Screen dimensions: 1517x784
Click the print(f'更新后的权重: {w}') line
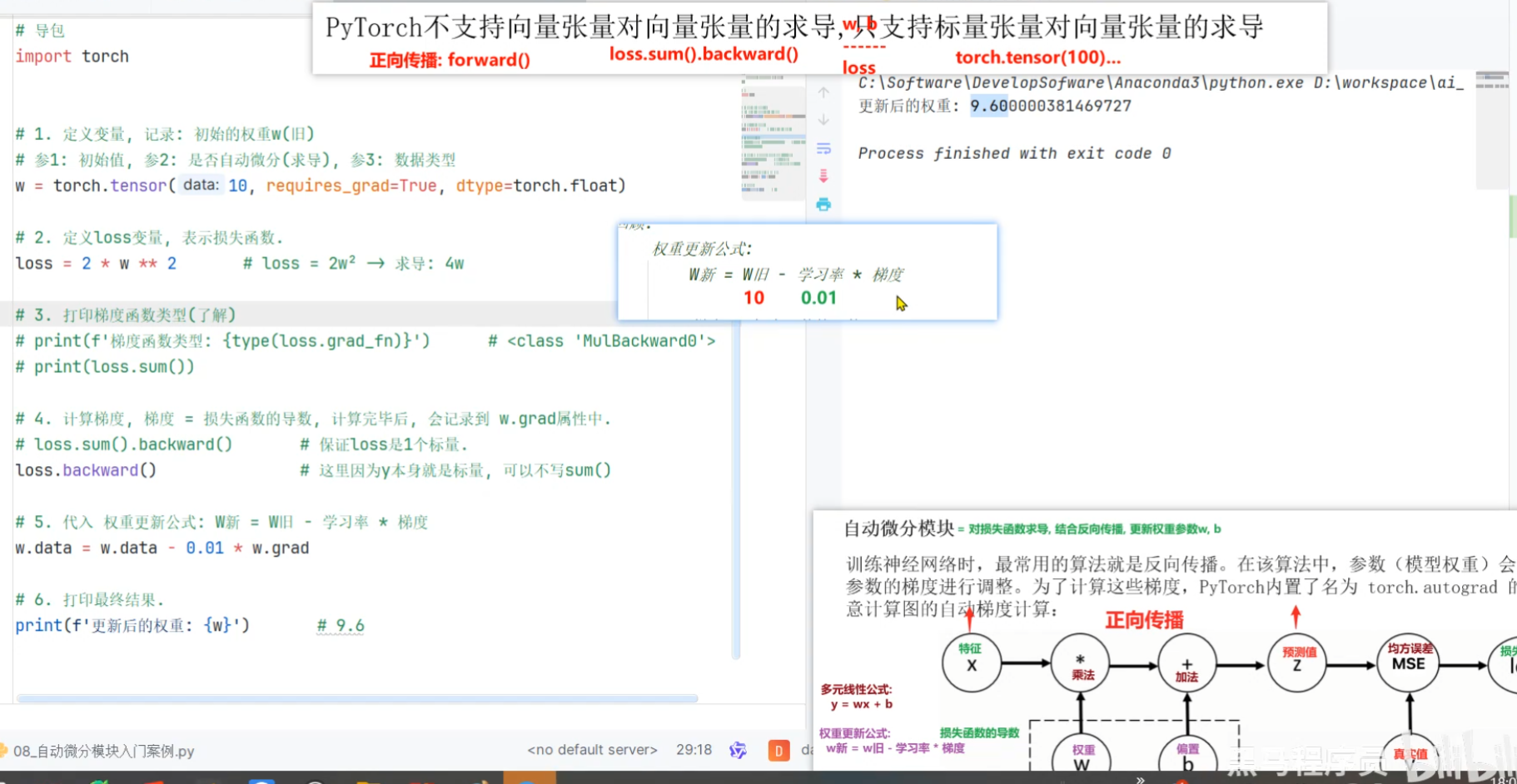tap(132, 625)
